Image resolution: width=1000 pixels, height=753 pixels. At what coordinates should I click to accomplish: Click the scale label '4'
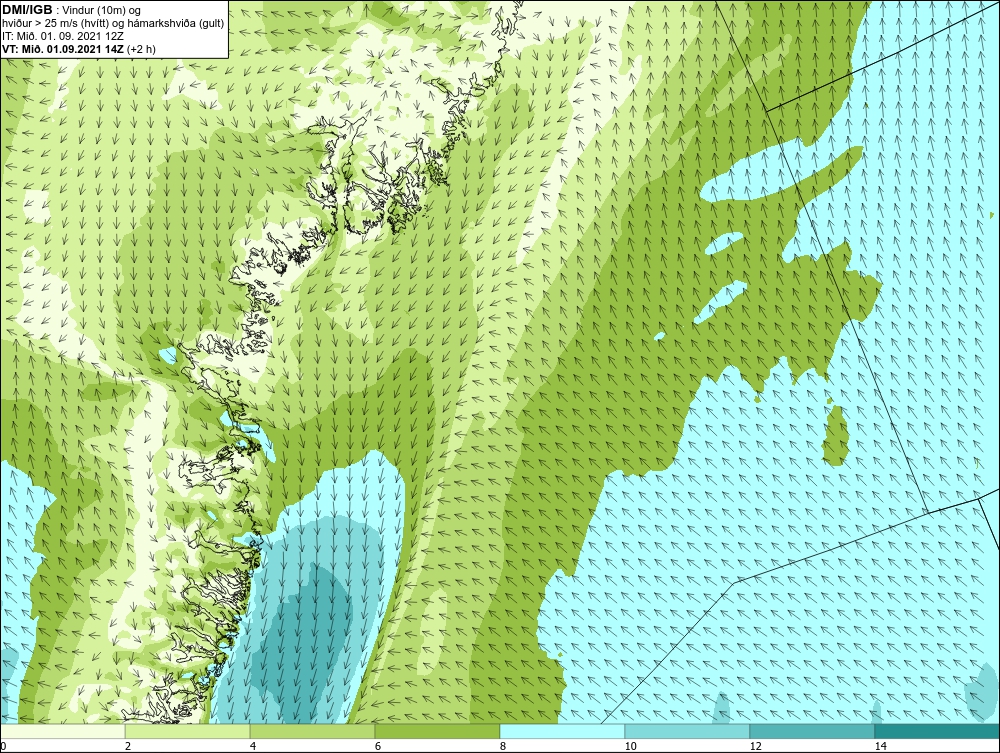[253, 746]
